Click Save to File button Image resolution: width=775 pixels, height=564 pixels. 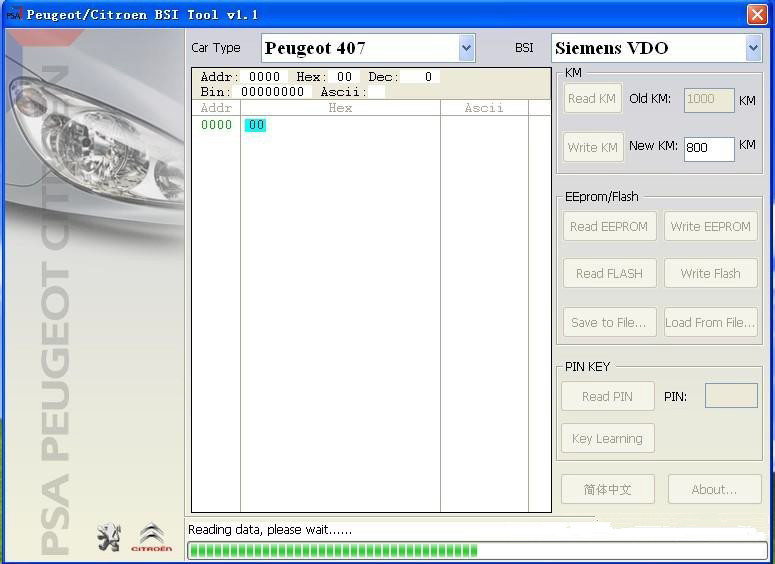(x=609, y=322)
